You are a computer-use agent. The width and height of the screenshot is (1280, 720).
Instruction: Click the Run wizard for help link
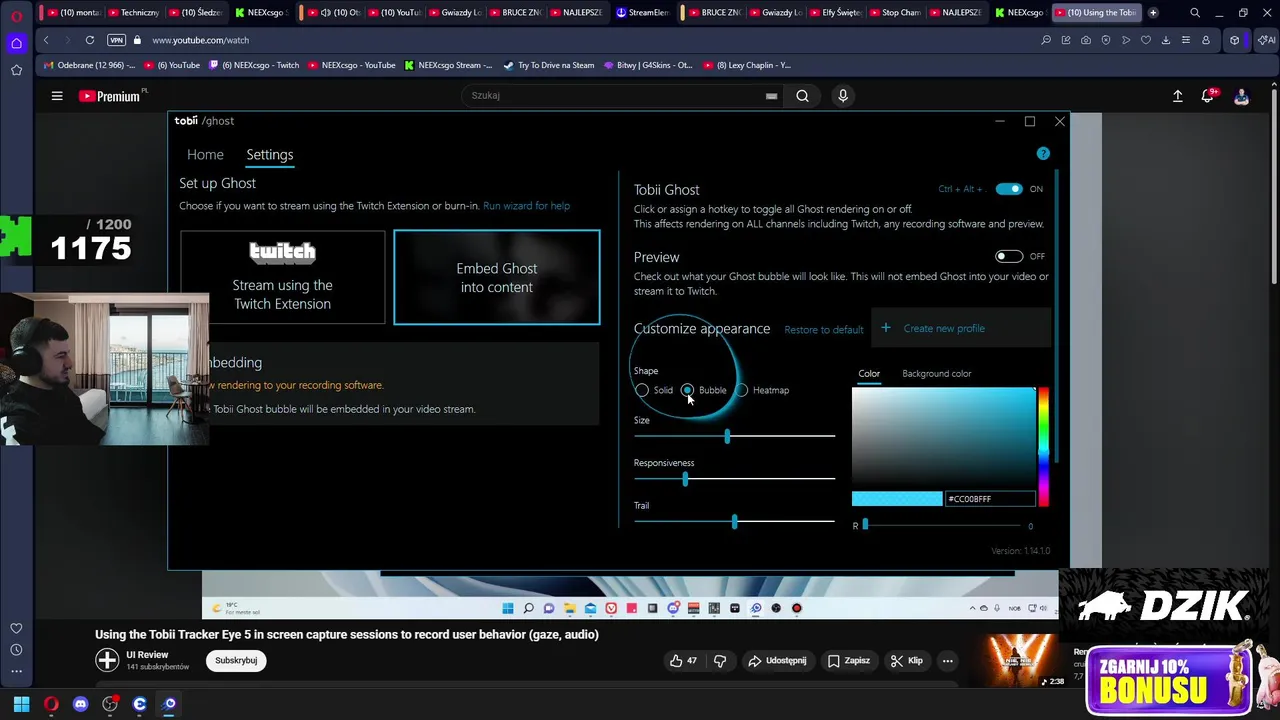526,206
